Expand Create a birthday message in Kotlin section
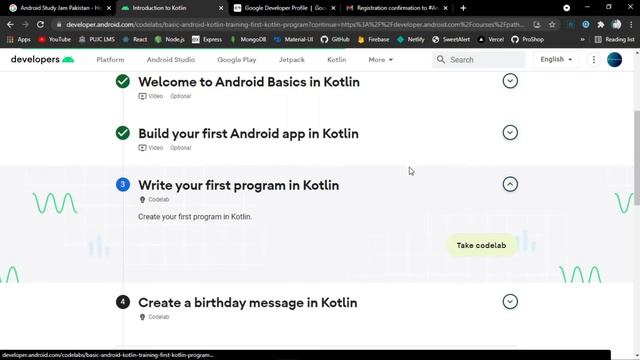640x360 pixels. click(x=510, y=302)
